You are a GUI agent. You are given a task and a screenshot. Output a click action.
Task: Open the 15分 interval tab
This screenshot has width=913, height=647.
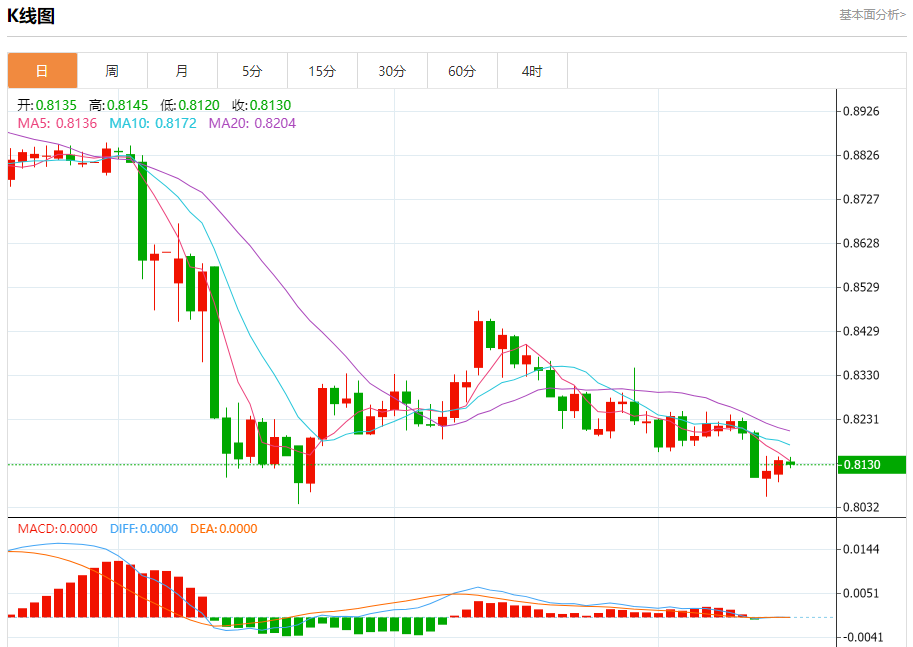pyautogui.click(x=322, y=71)
